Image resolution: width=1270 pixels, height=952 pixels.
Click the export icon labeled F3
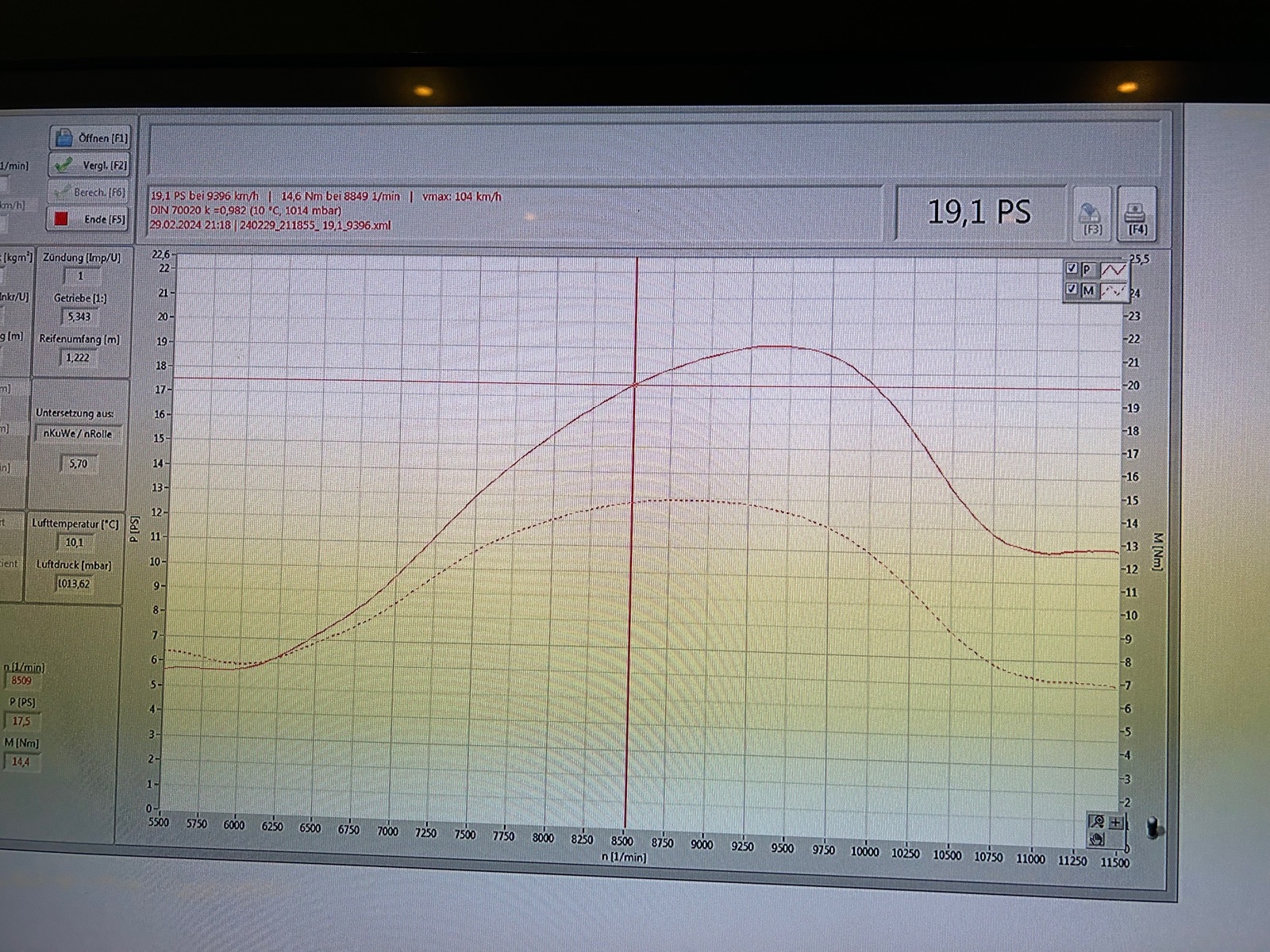tap(1091, 215)
